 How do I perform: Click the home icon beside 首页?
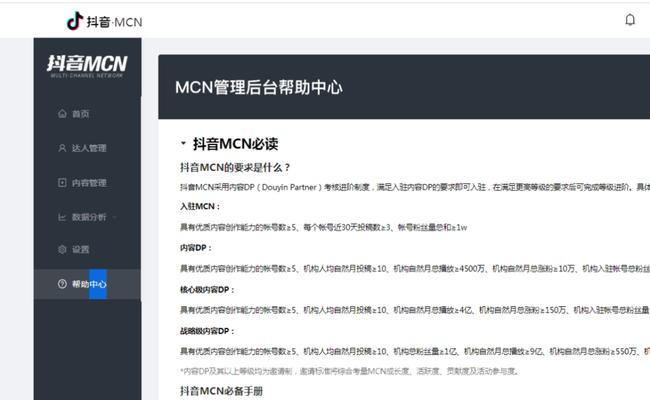click(x=62, y=114)
